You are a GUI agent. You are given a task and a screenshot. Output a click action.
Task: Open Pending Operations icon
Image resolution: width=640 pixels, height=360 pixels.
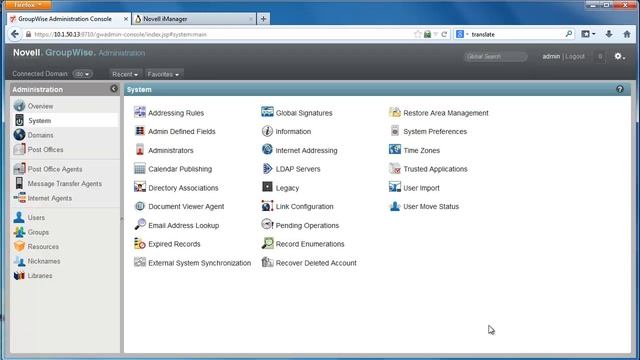[267, 224]
